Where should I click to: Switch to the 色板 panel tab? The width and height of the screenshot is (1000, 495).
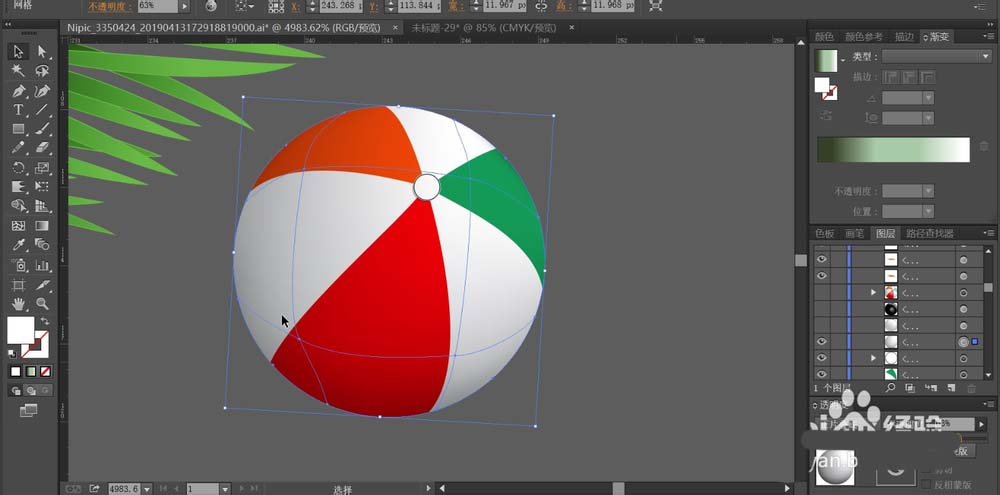825,233
